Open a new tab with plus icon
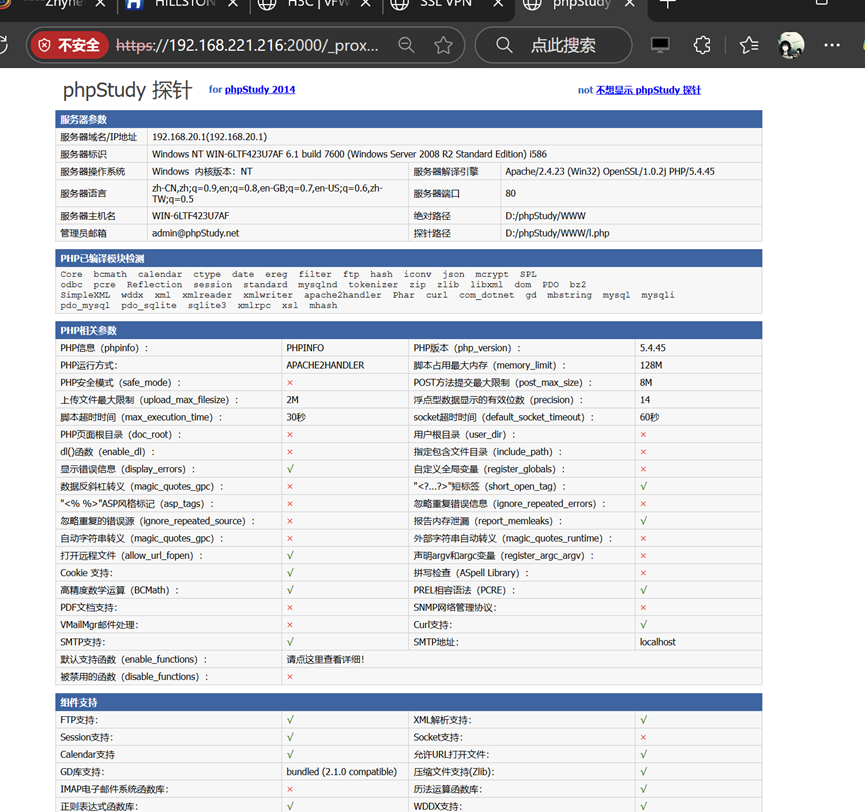Screen dimensions: 865x812 [x=668, y=3]
